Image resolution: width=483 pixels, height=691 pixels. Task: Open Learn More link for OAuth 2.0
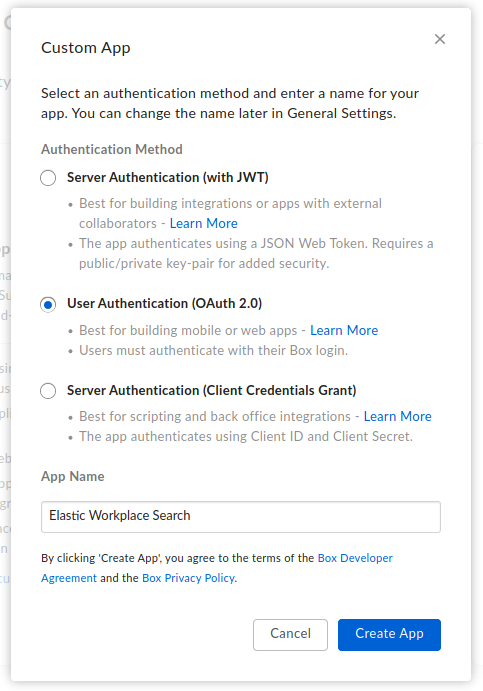[x=344, y=331]
